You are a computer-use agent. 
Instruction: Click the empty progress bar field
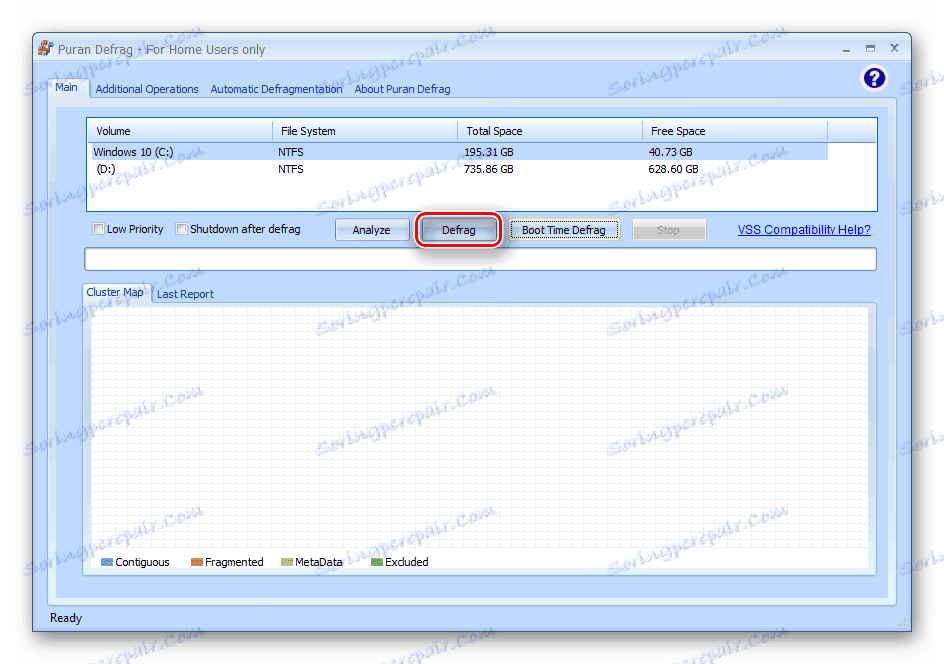pyautogui.click(x=480, y=259)
